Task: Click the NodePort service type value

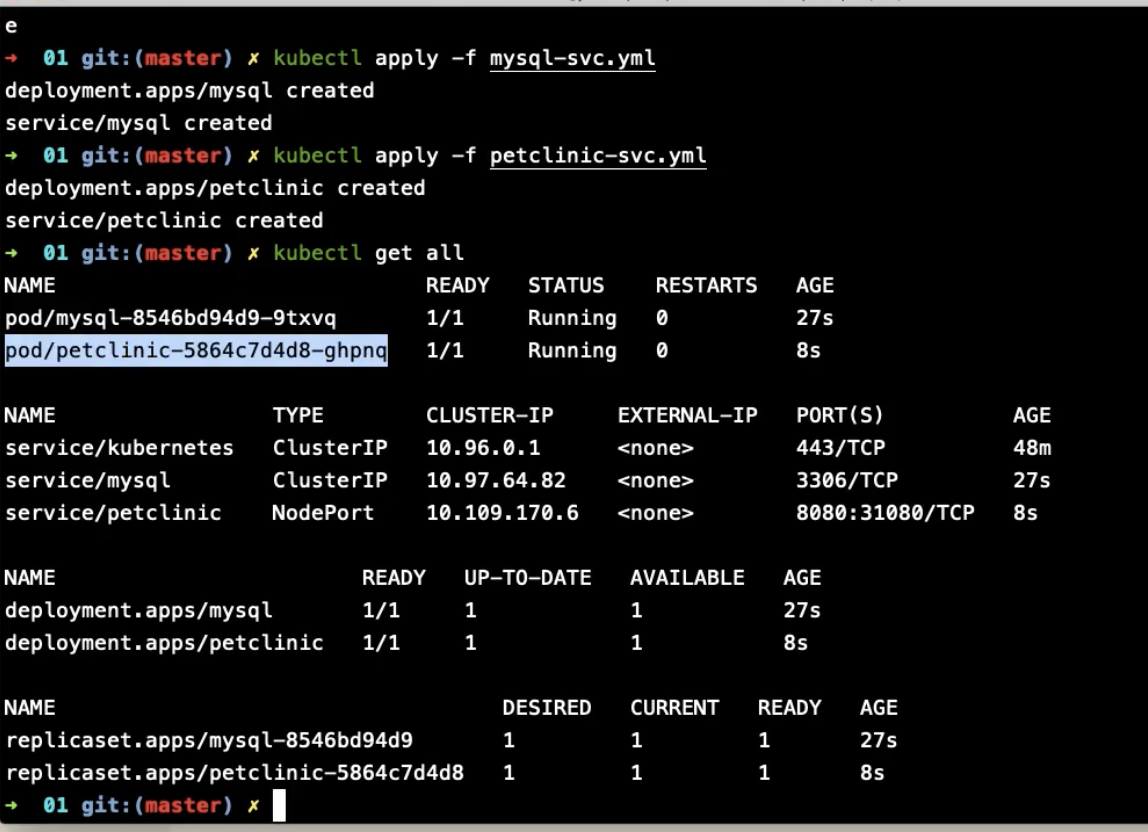Action: pos(322,513)
